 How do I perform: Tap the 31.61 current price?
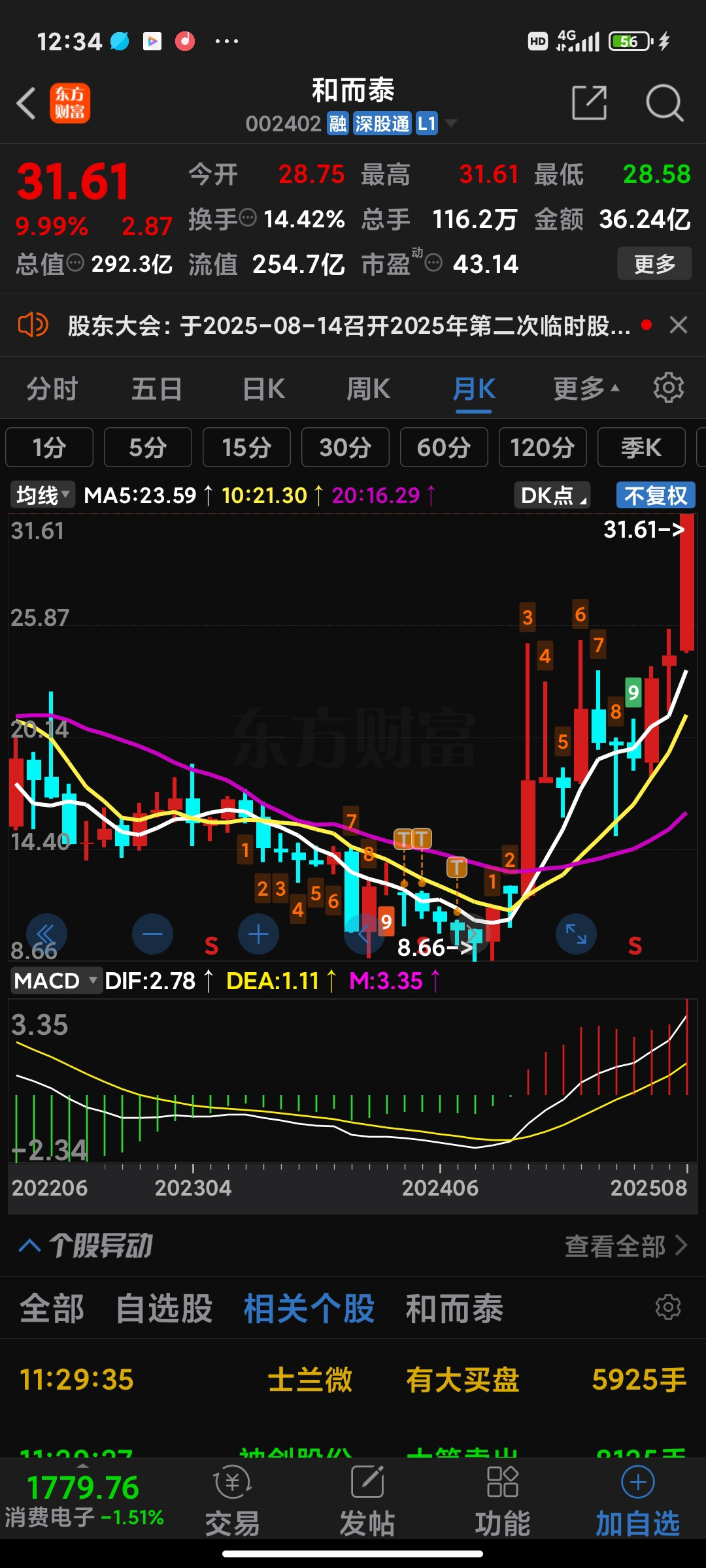pos(73,181)
